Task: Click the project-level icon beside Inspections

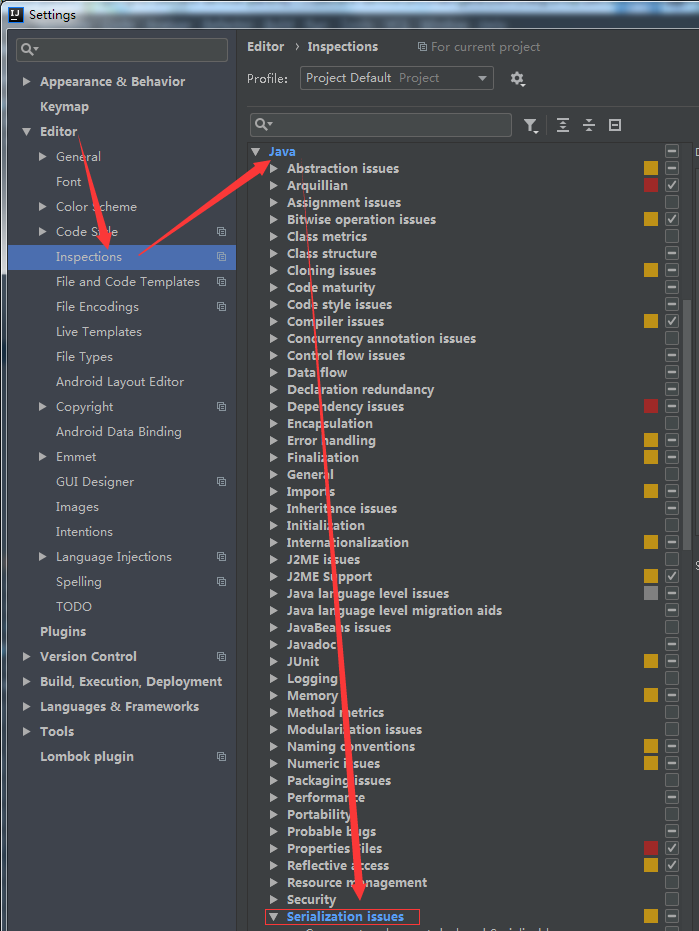Action: point(221,257)
